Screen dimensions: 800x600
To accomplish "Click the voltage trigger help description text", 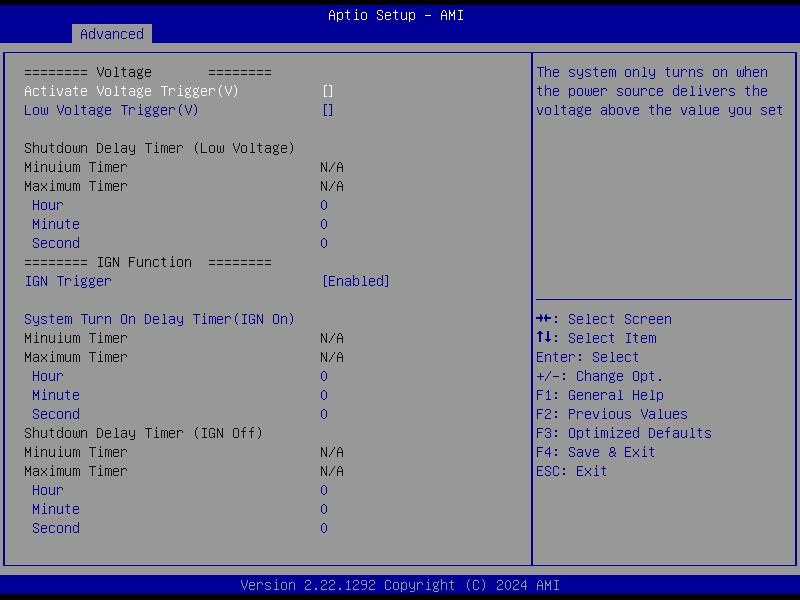I will pos(659,91).
